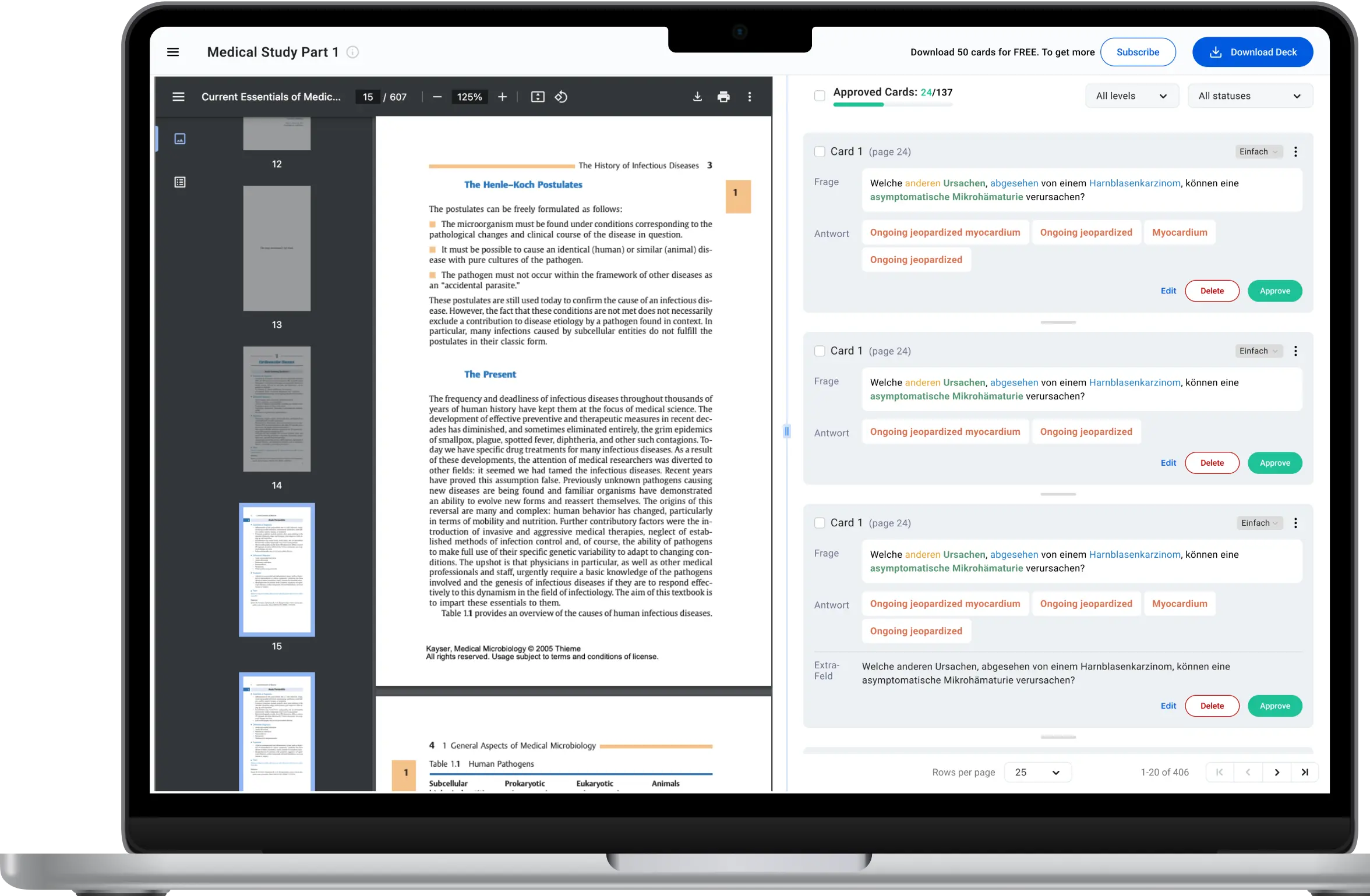Viewport: 1370px width, 896px height.
Task: Click the info icon beside Medical Study Part 1
Action: [352, 52]
